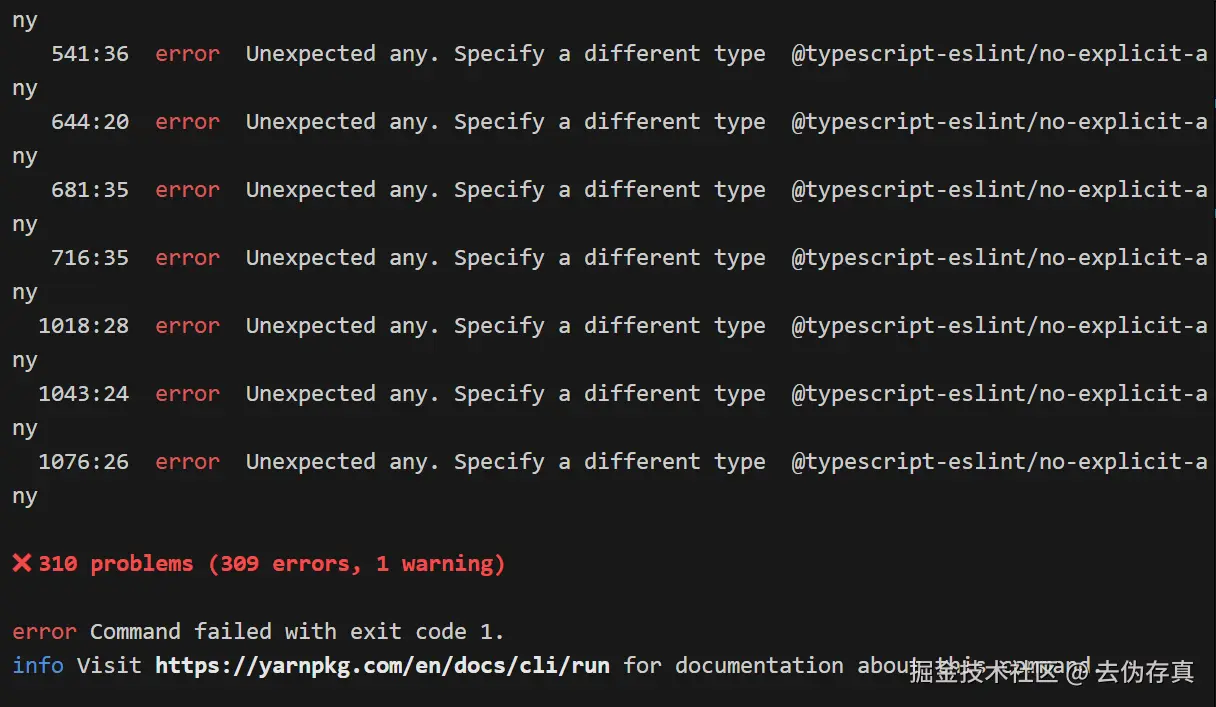This screenshot has height=707, width=1216.
Task: Click the 310 problems summary text
Action: [116, 564]
